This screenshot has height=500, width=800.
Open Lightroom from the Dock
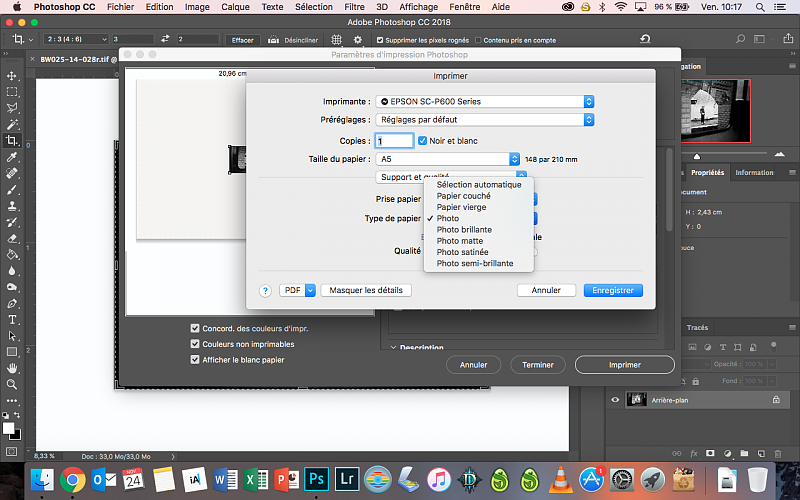click(x=349, y=479)
